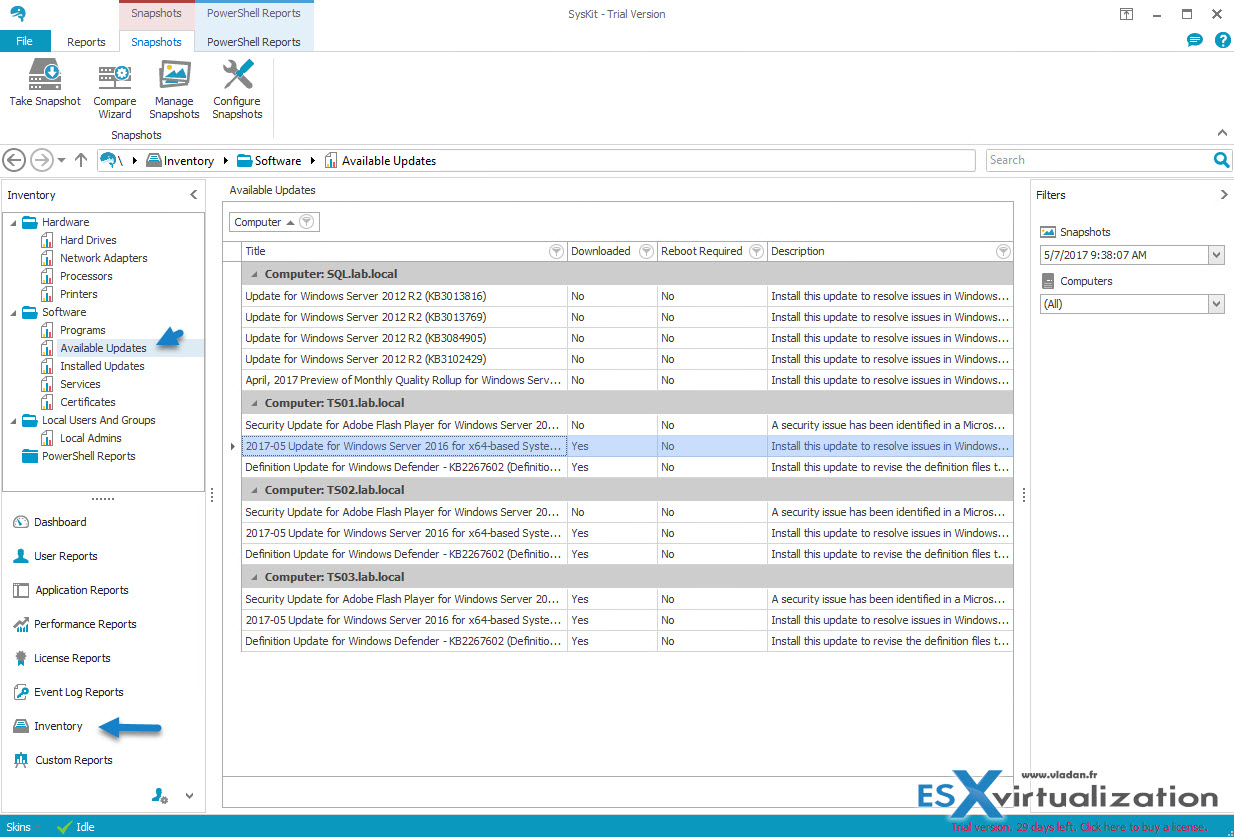
Task: Filter the Reboot Required column
Action: (756, 251)
